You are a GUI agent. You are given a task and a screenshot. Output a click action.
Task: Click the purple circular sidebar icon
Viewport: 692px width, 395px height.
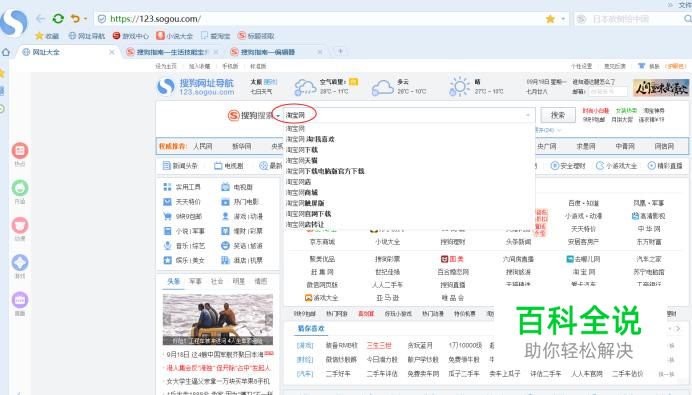tap(20, 300)
